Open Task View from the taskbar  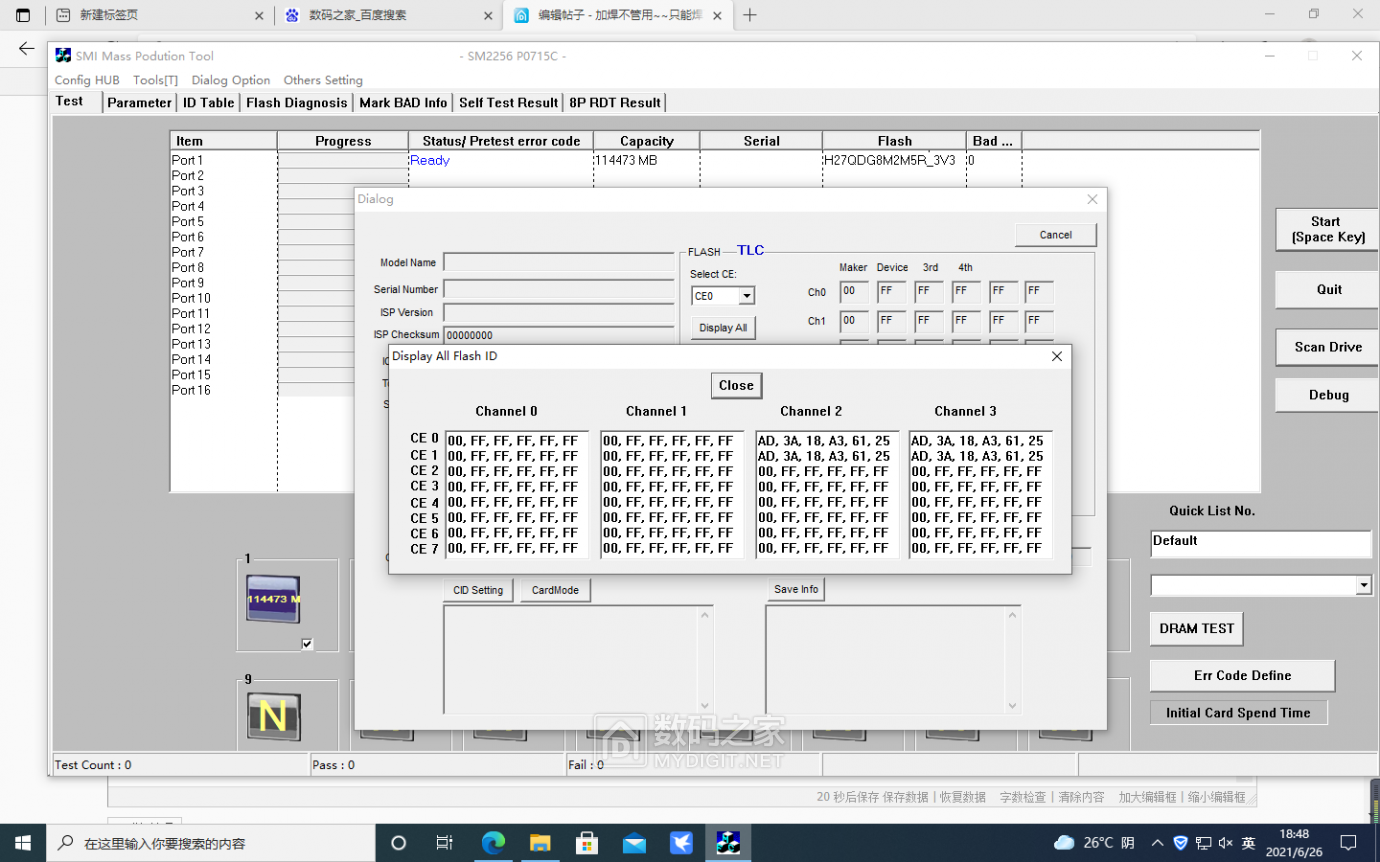(445, 843)
